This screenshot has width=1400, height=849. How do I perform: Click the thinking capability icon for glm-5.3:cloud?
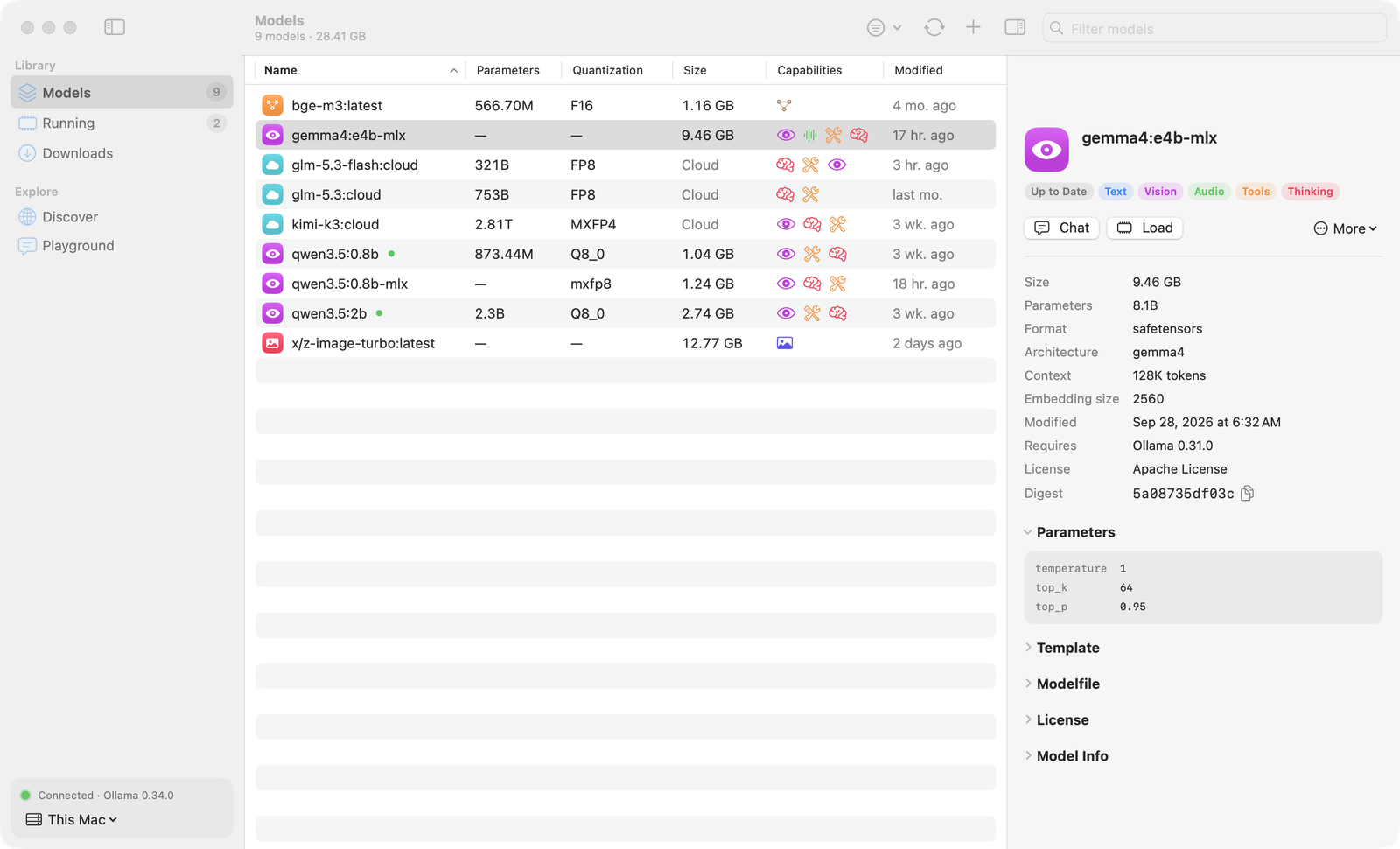coord(785,194)
